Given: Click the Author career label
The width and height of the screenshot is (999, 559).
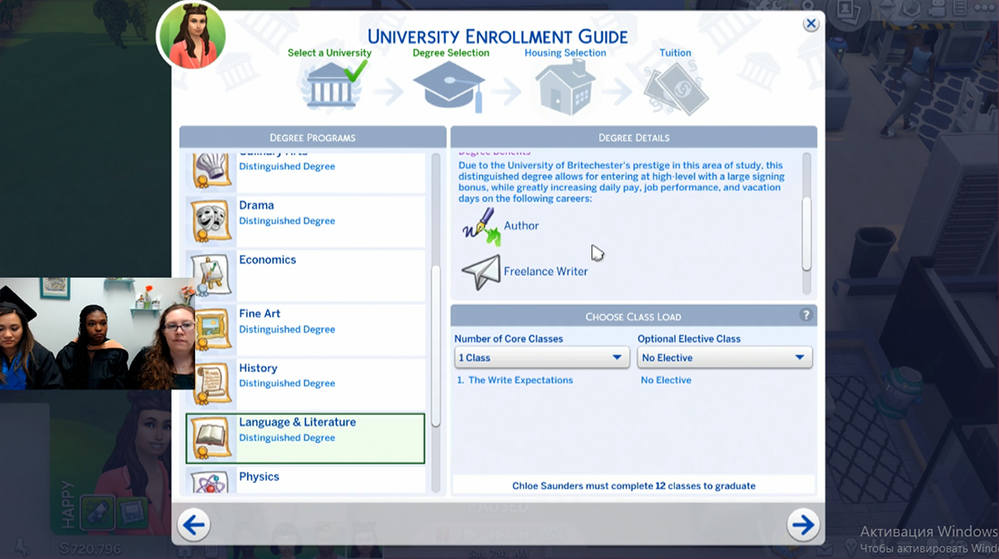Looking at the screenshot, I should pyautogui.click(x=521, y=226).
